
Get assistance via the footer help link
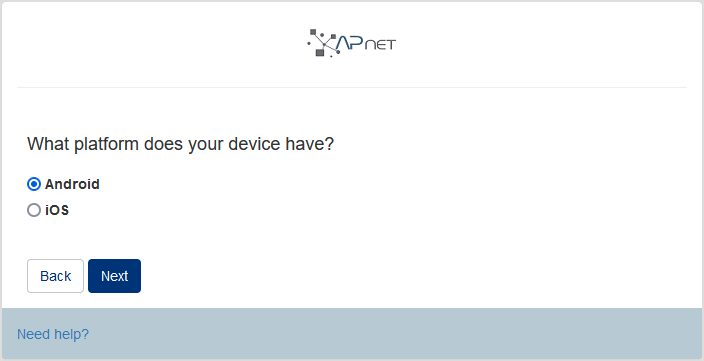[x=53, y=334]
